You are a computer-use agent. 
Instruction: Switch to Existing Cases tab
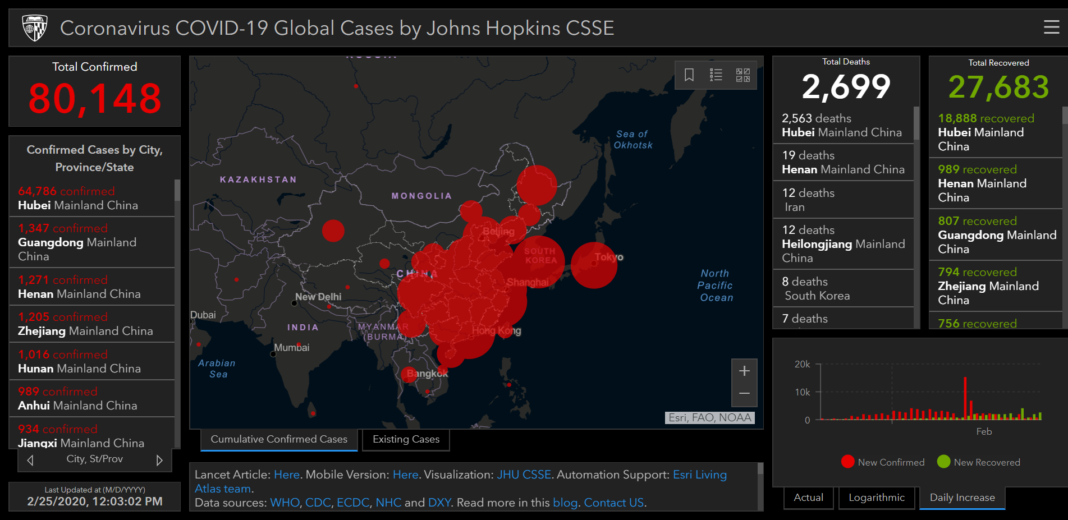point(406,440)
